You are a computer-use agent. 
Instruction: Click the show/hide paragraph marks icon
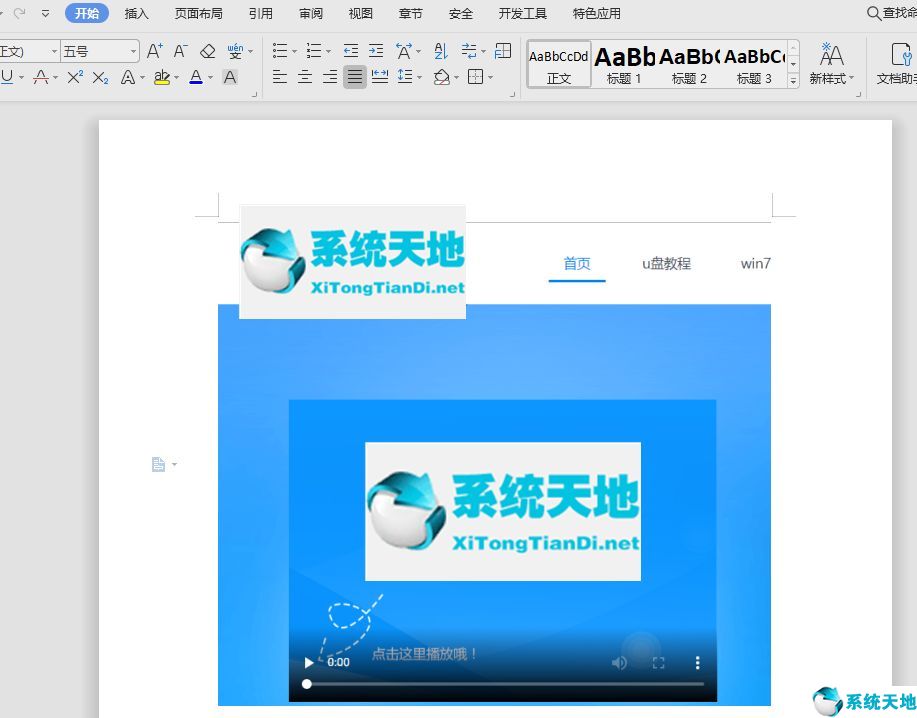tap(468, 51)
